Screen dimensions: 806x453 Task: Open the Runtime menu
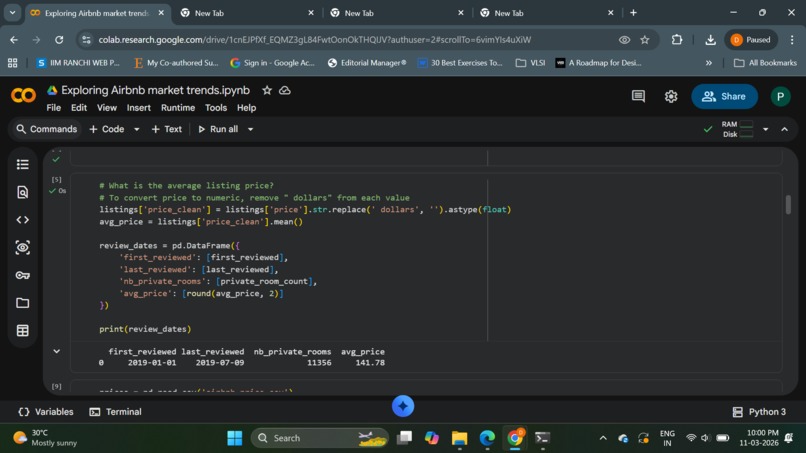[178, 108]
